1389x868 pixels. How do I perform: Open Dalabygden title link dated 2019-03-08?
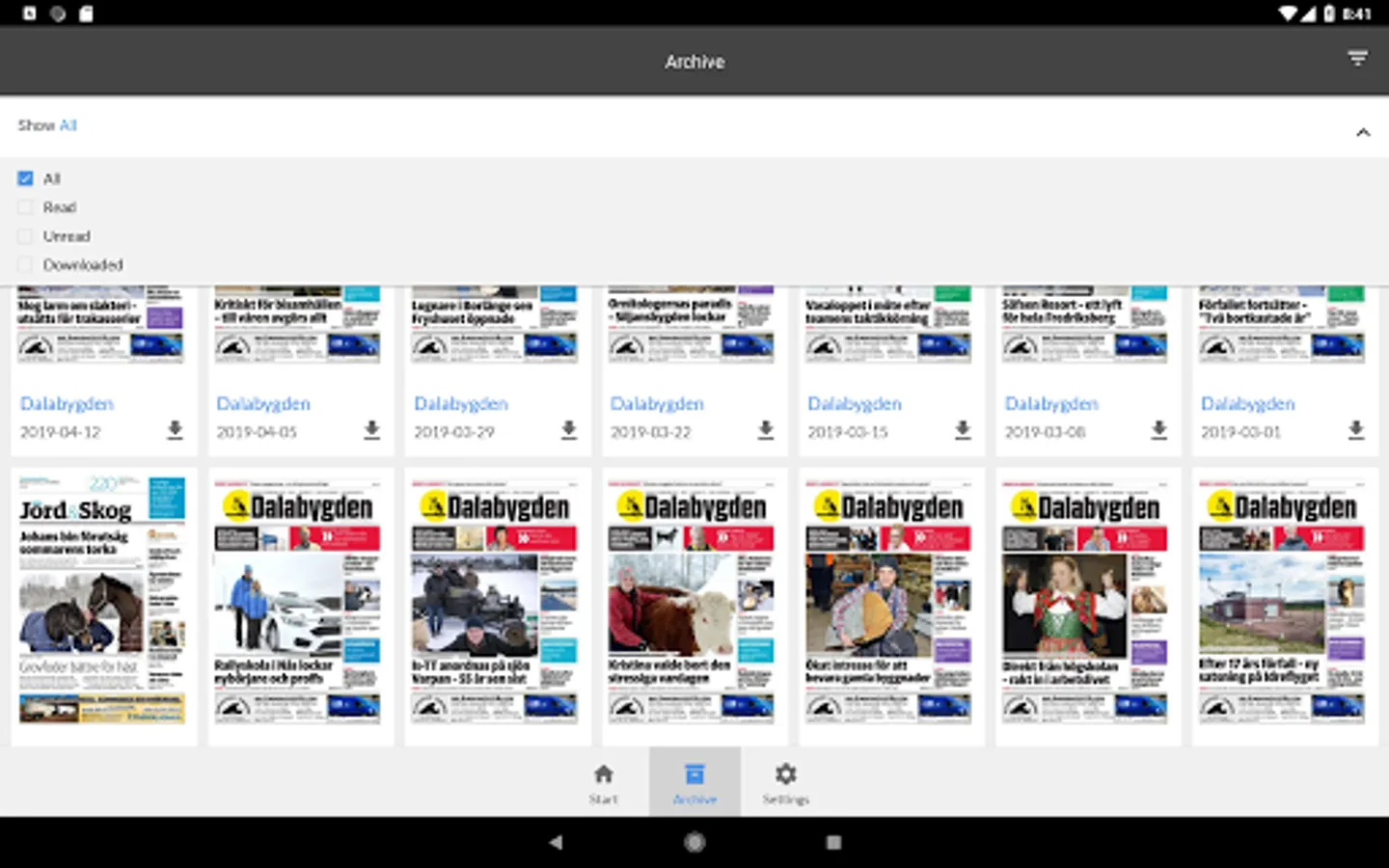point(1051,403)
